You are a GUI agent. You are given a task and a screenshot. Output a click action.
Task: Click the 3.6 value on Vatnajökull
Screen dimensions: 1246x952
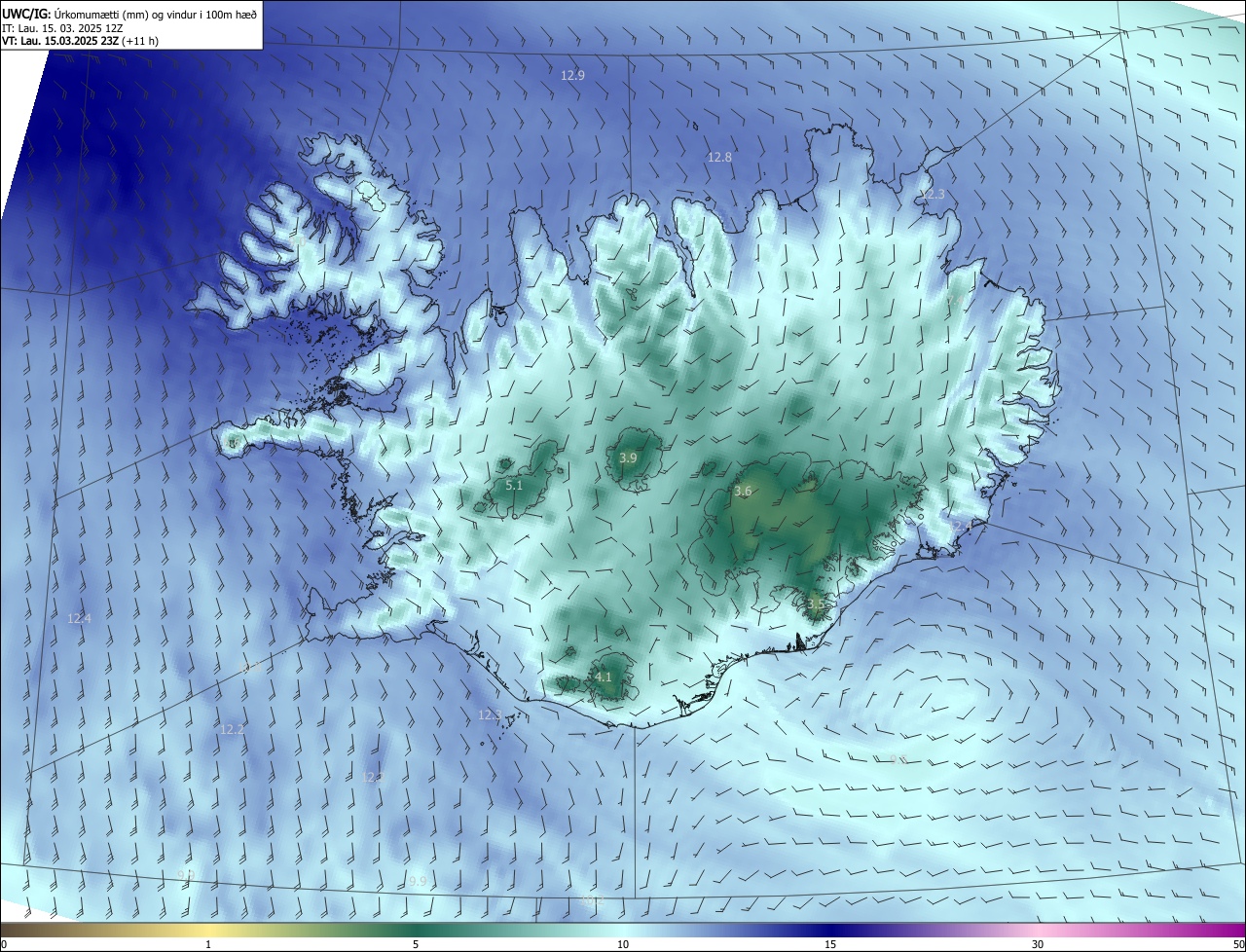(743, 492)
